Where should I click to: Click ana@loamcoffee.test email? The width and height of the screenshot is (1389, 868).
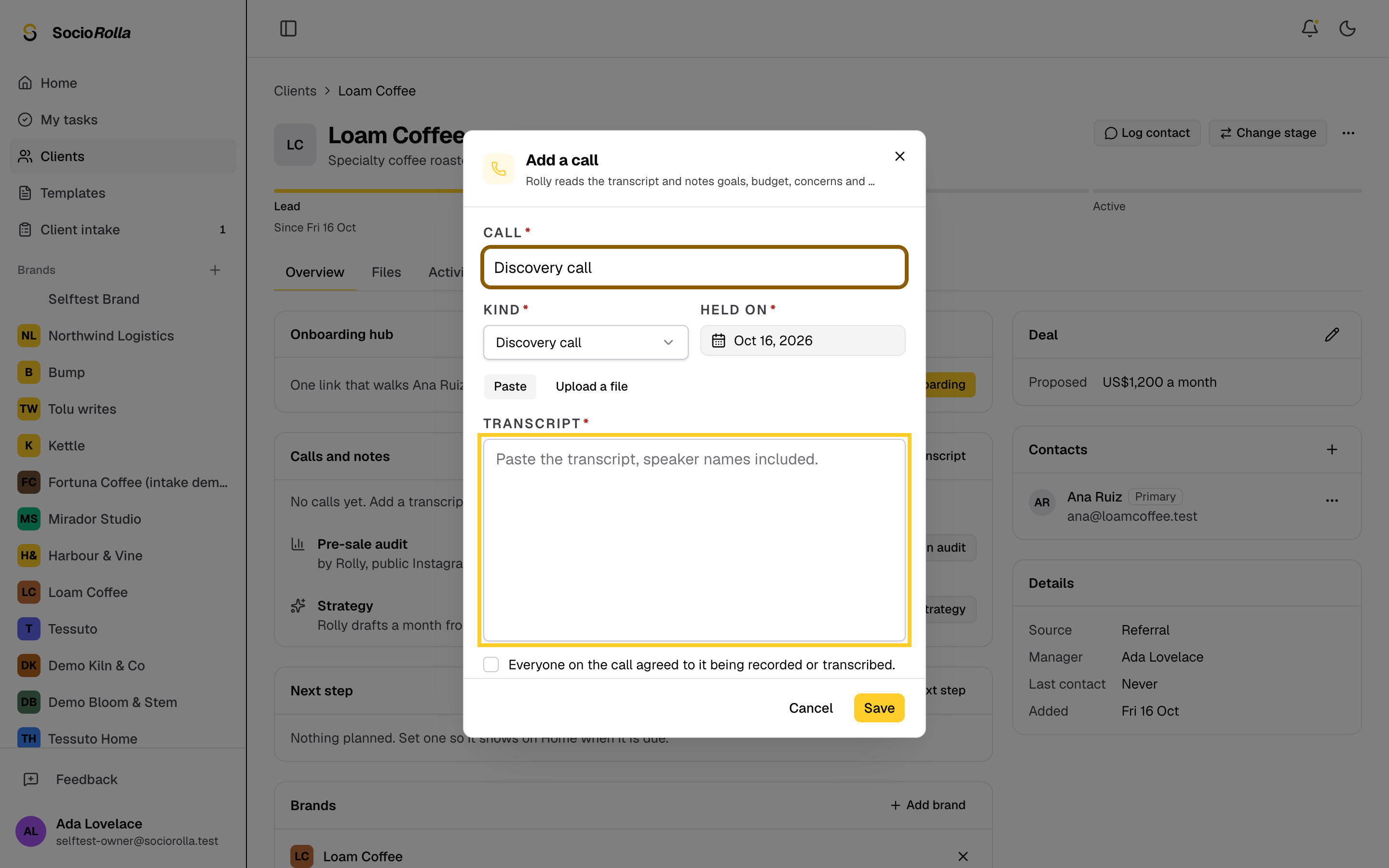point(1132,516)
